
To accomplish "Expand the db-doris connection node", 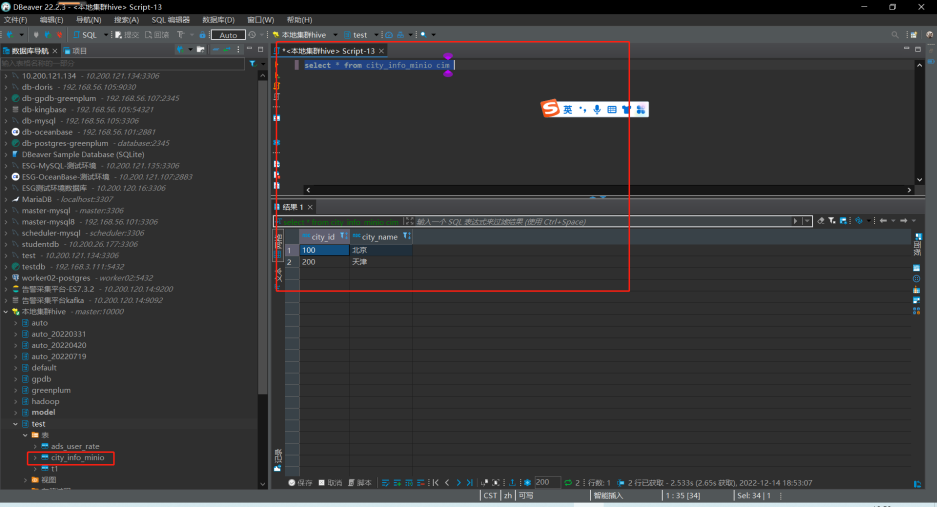I will tap(6, 87).
